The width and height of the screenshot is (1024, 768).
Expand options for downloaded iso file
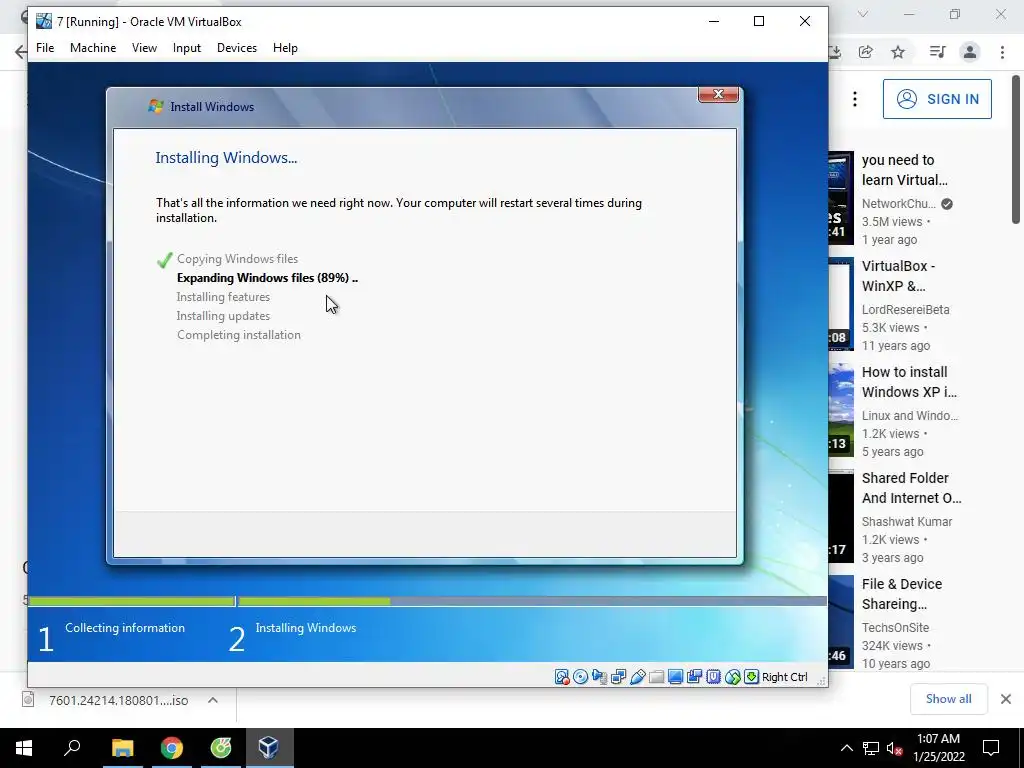[213, 700]
